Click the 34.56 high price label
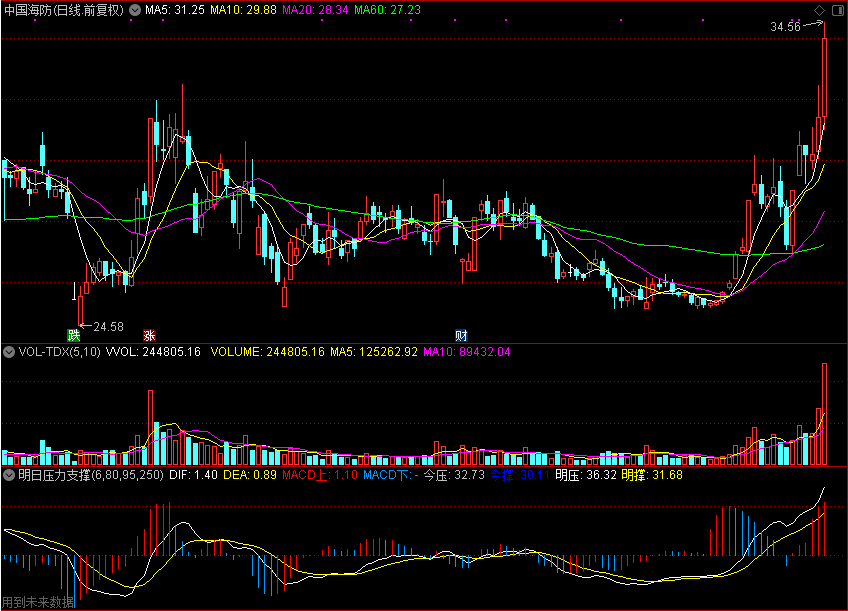The width and height of the screenshot is (848, 611). click(785, 27)
